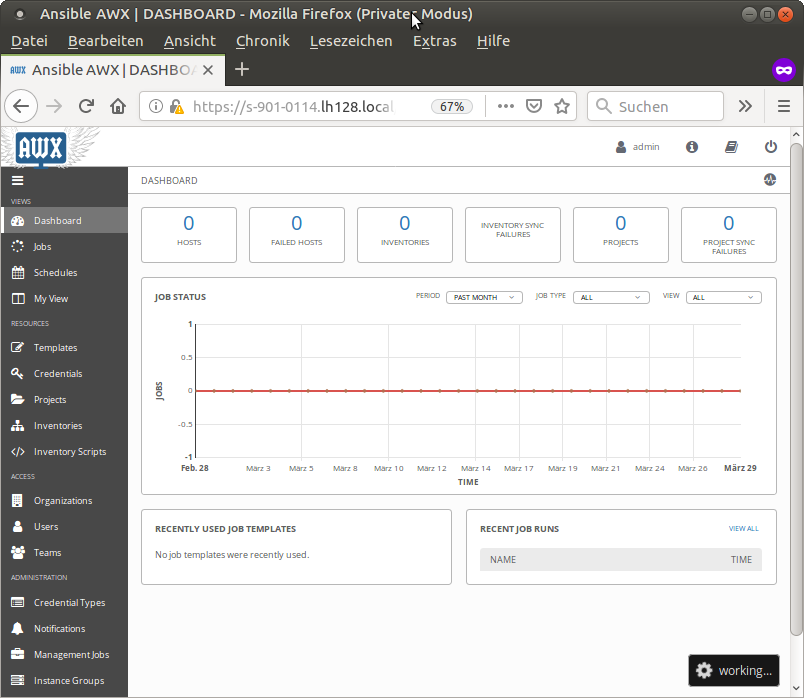Bookmark this page with the star icon
Image resolution: width=804 pixels, height=698 pixels.
tap(562, 106)
